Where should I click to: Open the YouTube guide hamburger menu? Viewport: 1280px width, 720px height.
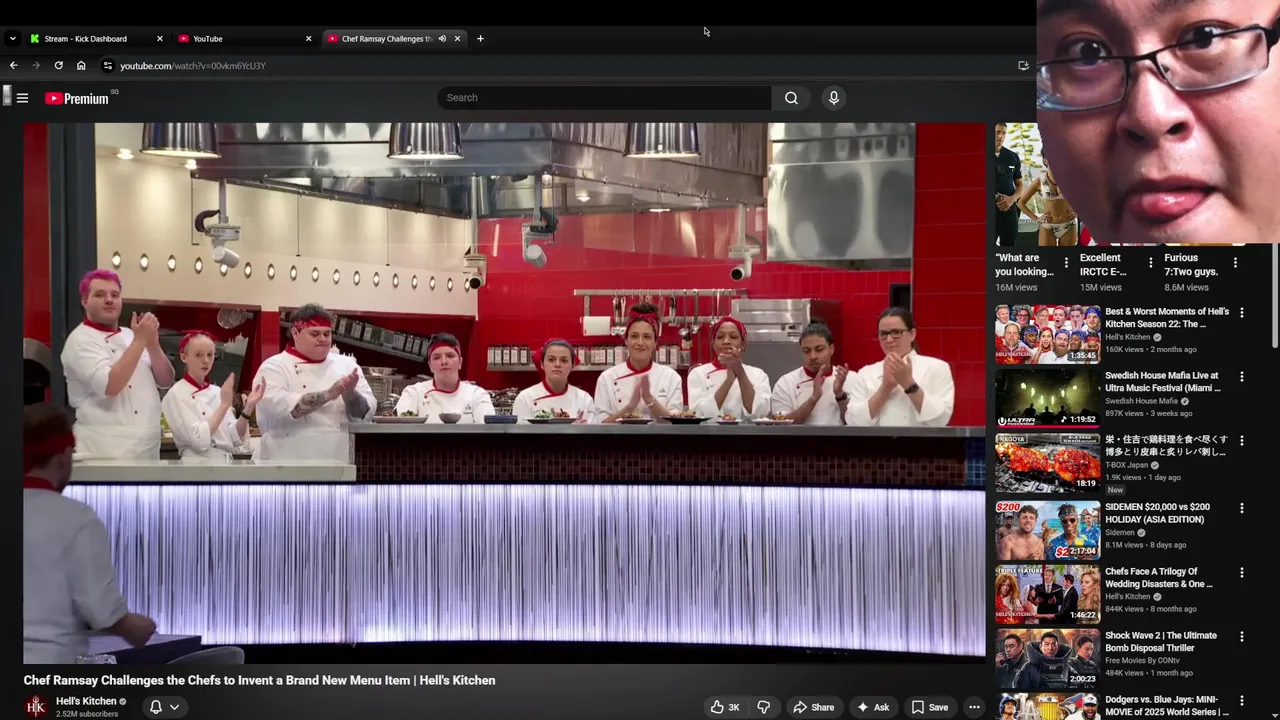pyautogui.click(x=22, y=98)
